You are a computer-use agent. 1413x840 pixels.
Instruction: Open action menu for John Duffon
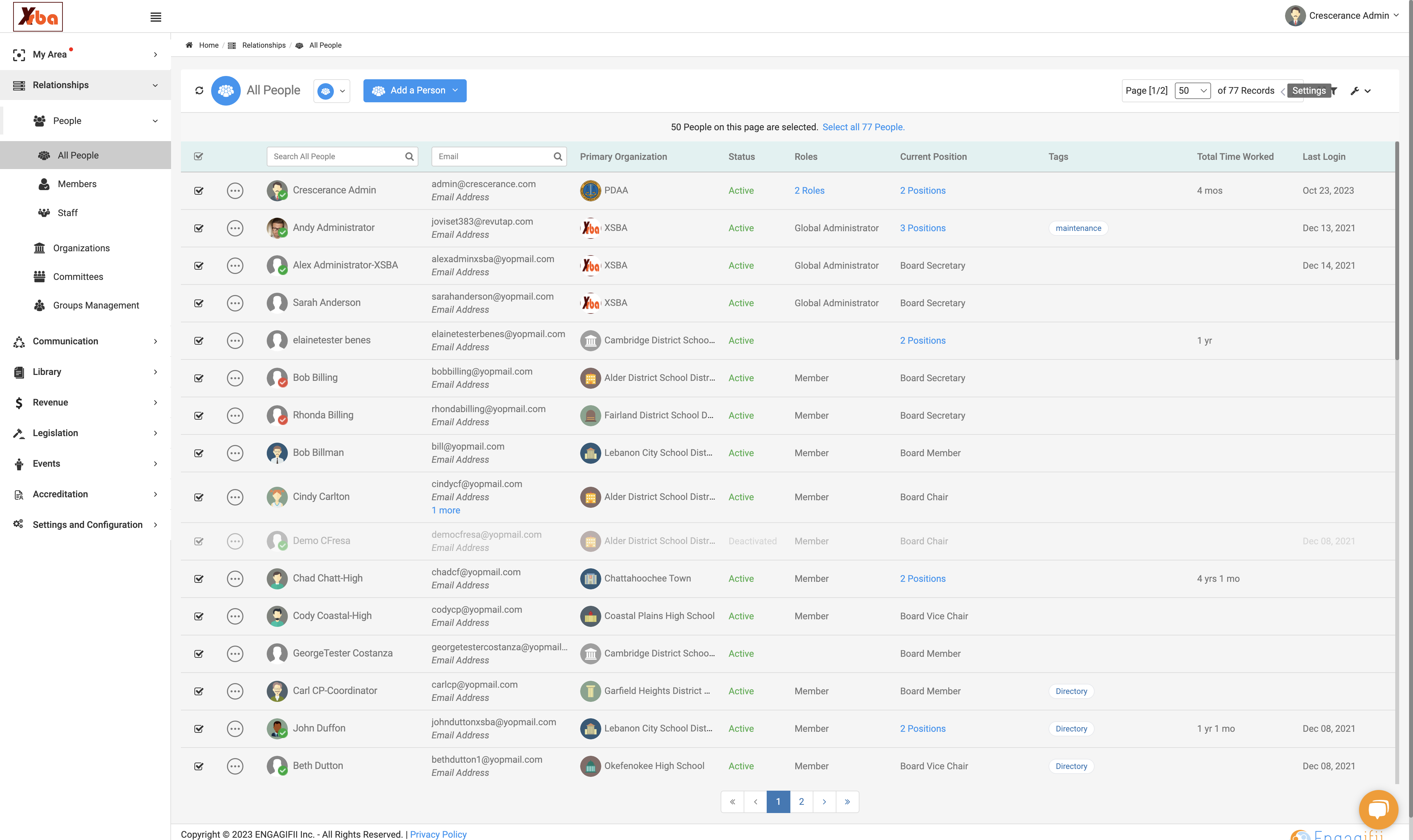[x=235, y=729]
